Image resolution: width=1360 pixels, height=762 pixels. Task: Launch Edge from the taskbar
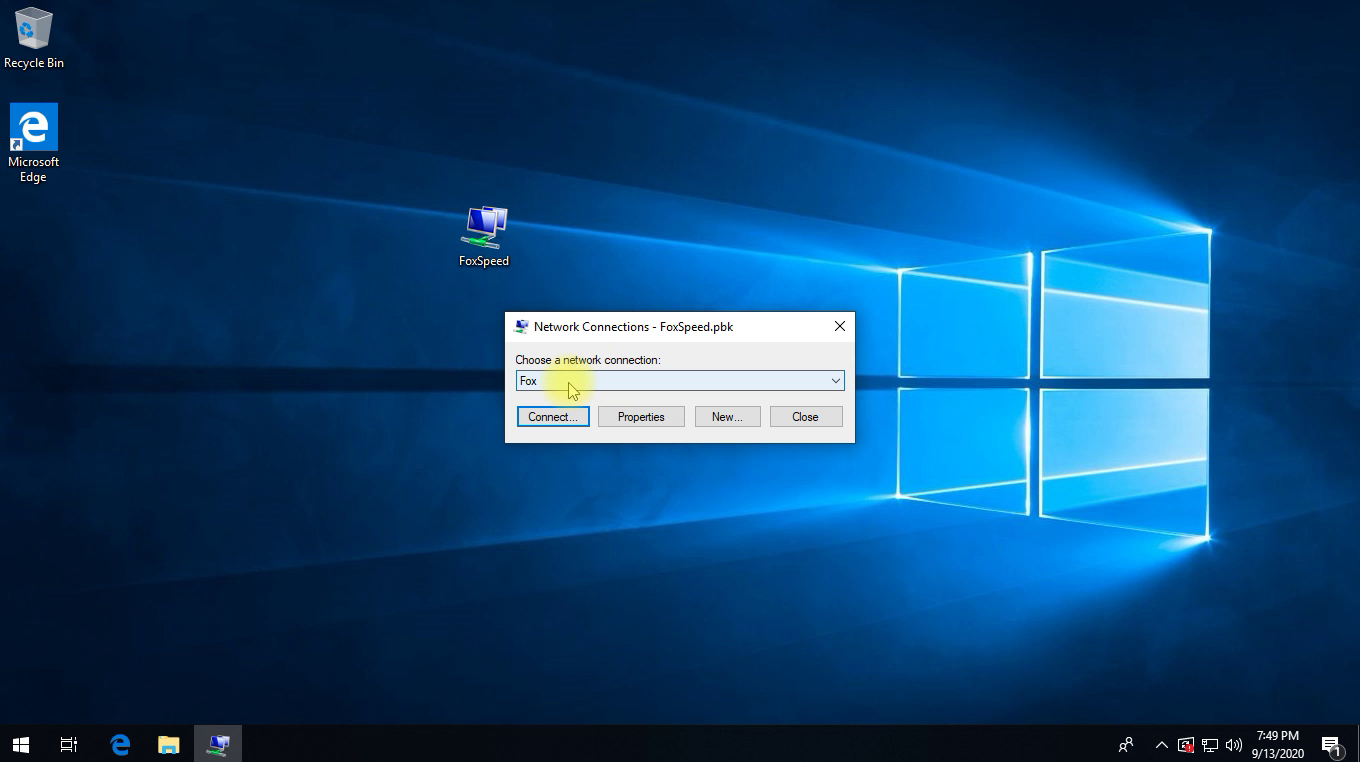(120, 744)
